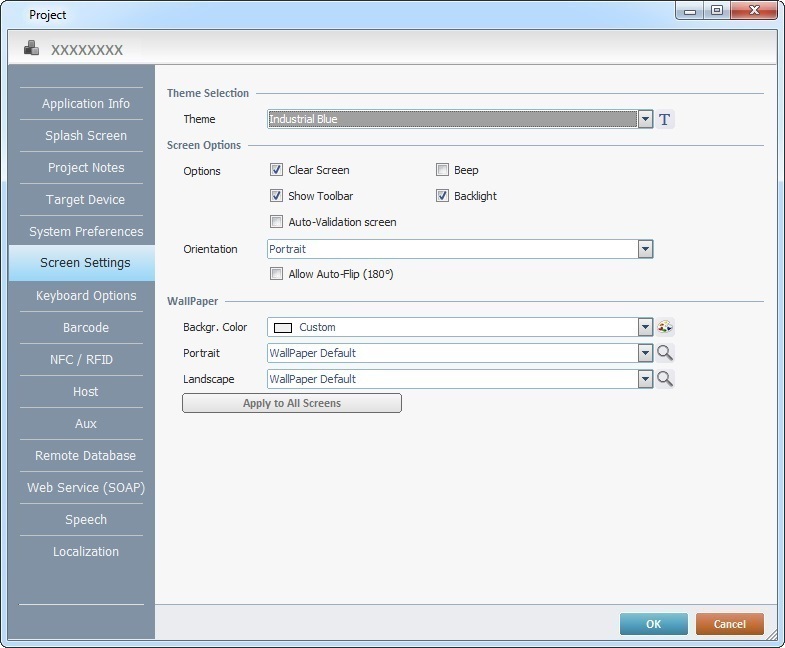This screenshot has width=785, height=648.
Task: Click the Custom background color swatch
Action: point(283,328)
